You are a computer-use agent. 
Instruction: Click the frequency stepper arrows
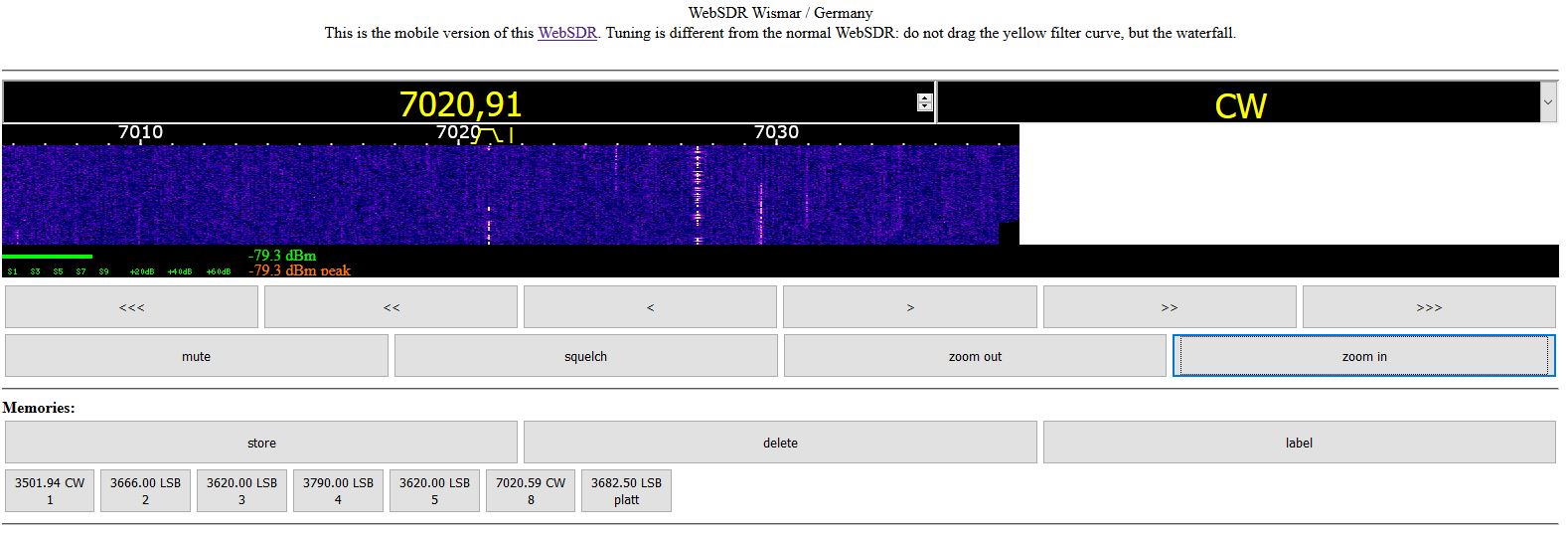click(924, 102)
